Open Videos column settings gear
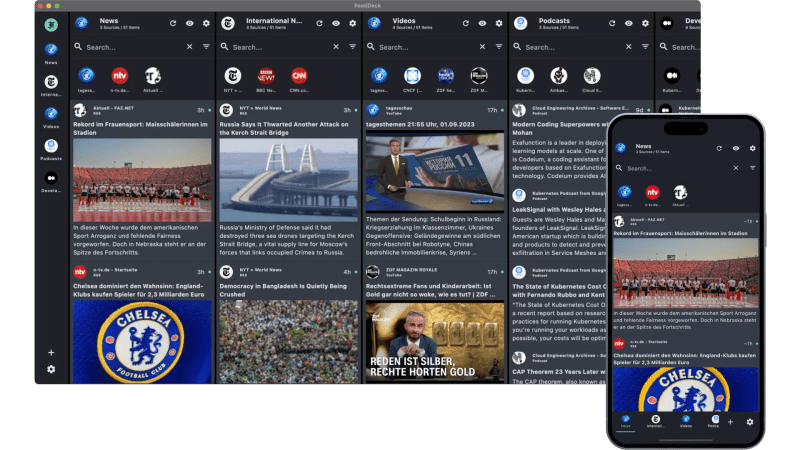800x450 pixels. [x=499, y=23]
